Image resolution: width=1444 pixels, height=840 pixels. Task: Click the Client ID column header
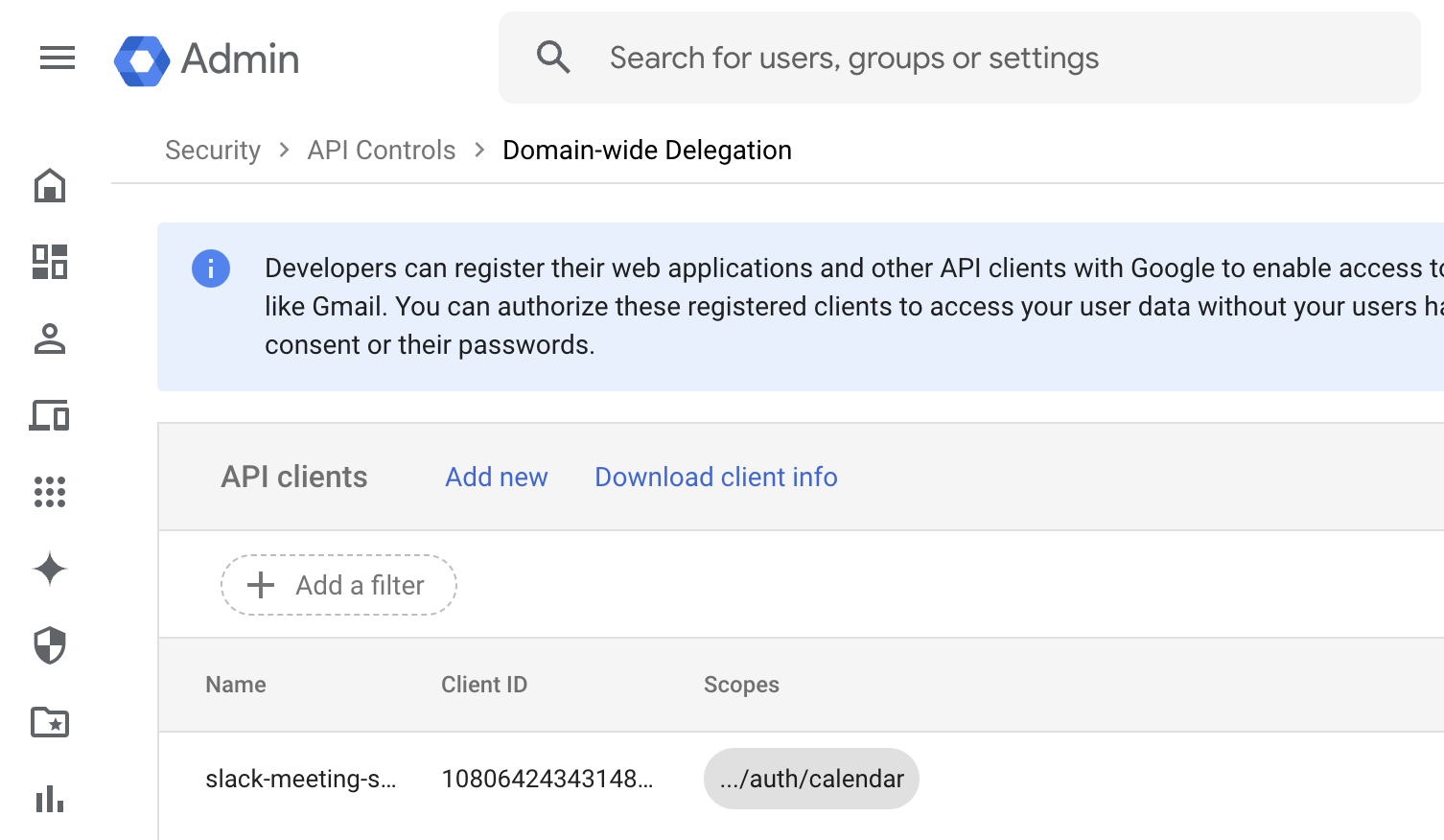(484, 685)
